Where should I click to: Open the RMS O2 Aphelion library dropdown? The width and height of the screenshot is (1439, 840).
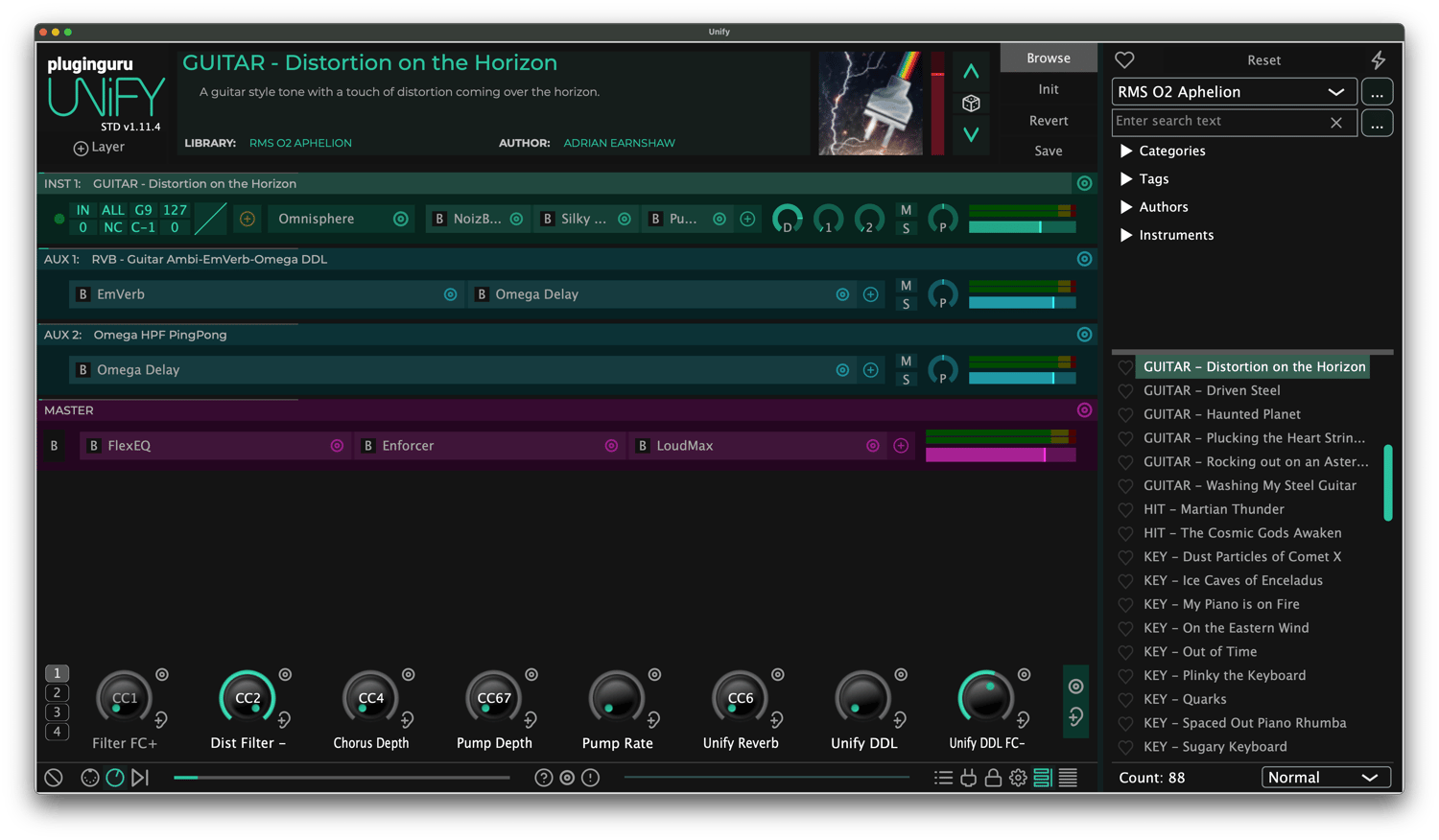(x=1234, y=92)
